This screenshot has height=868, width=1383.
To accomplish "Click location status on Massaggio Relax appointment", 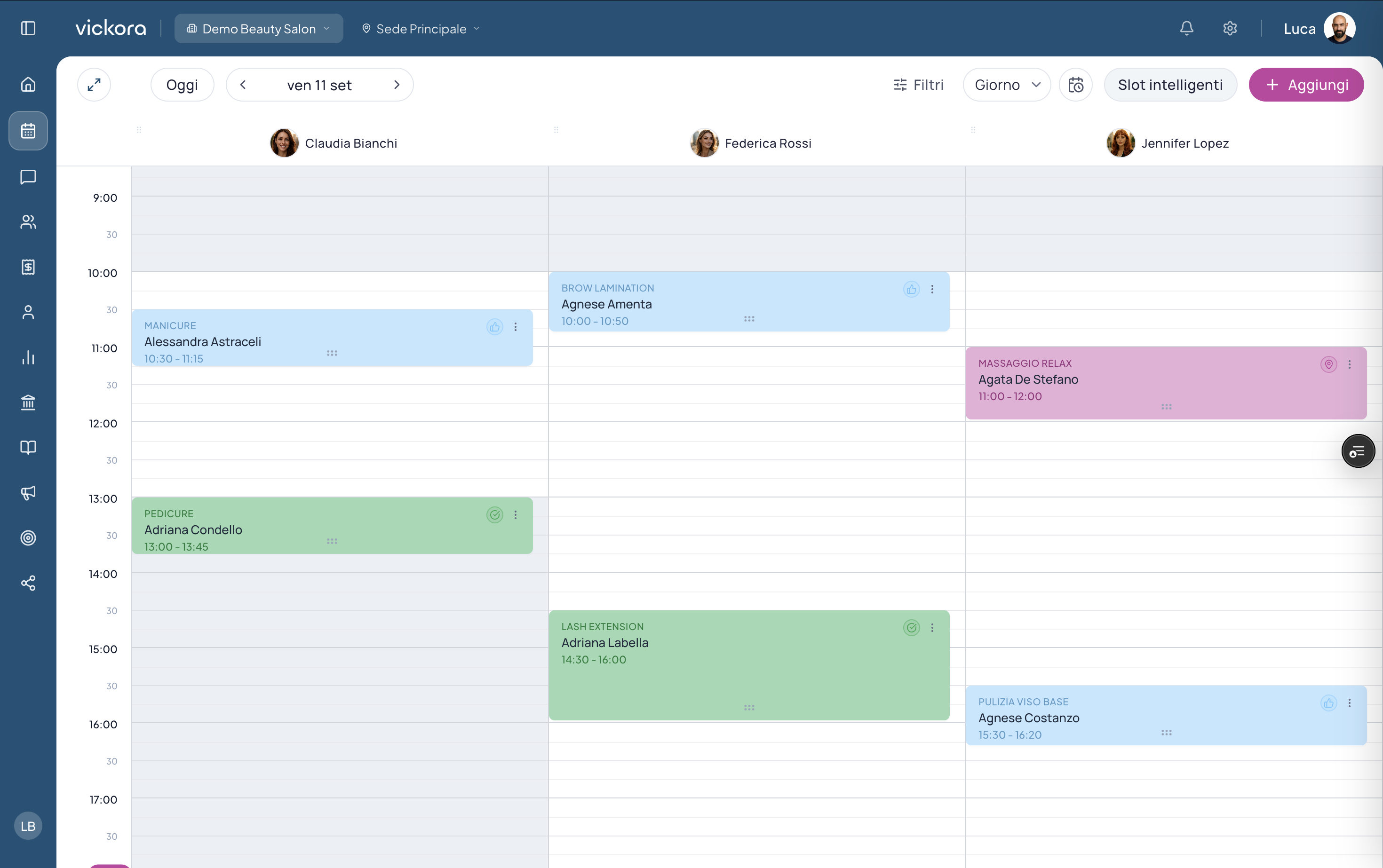I will point(1328,364).
